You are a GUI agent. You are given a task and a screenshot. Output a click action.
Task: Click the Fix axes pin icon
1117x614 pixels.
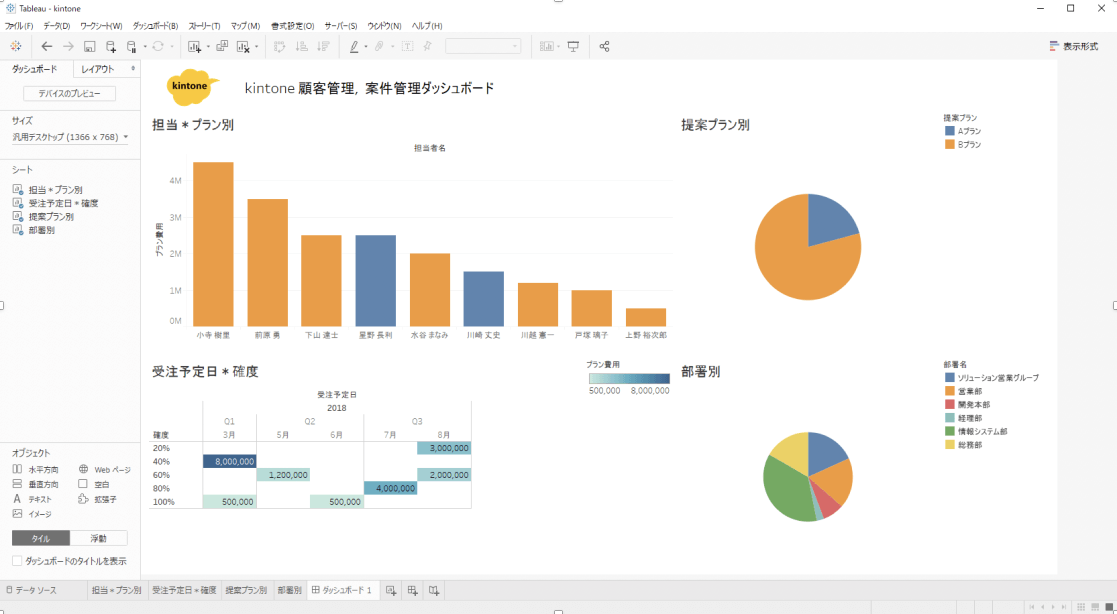tap(427, 46)
